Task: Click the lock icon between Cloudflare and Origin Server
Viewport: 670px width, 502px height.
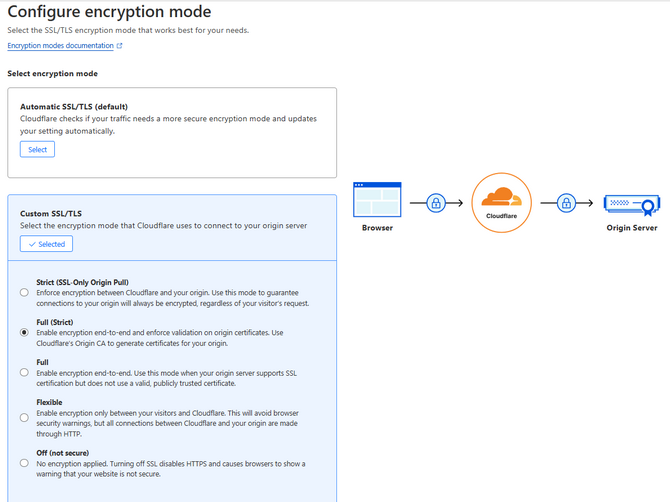Action: tap(566, 203)
